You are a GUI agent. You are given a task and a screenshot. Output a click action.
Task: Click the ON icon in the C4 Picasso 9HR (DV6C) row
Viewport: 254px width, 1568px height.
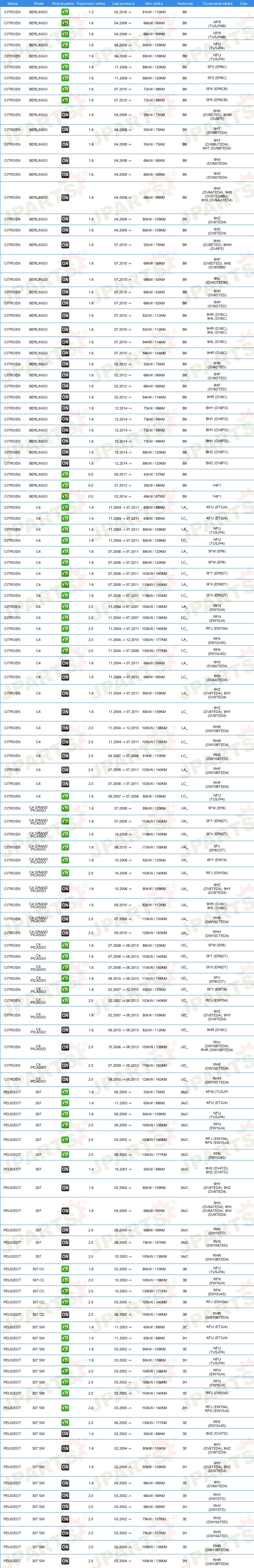click(x=65, y=1030)
